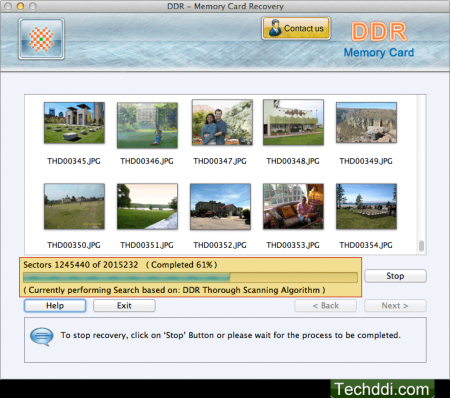The image size is (450, 398).
Task: Click the file list vertical scrollbar handle
Action: [x=422, y=246]
